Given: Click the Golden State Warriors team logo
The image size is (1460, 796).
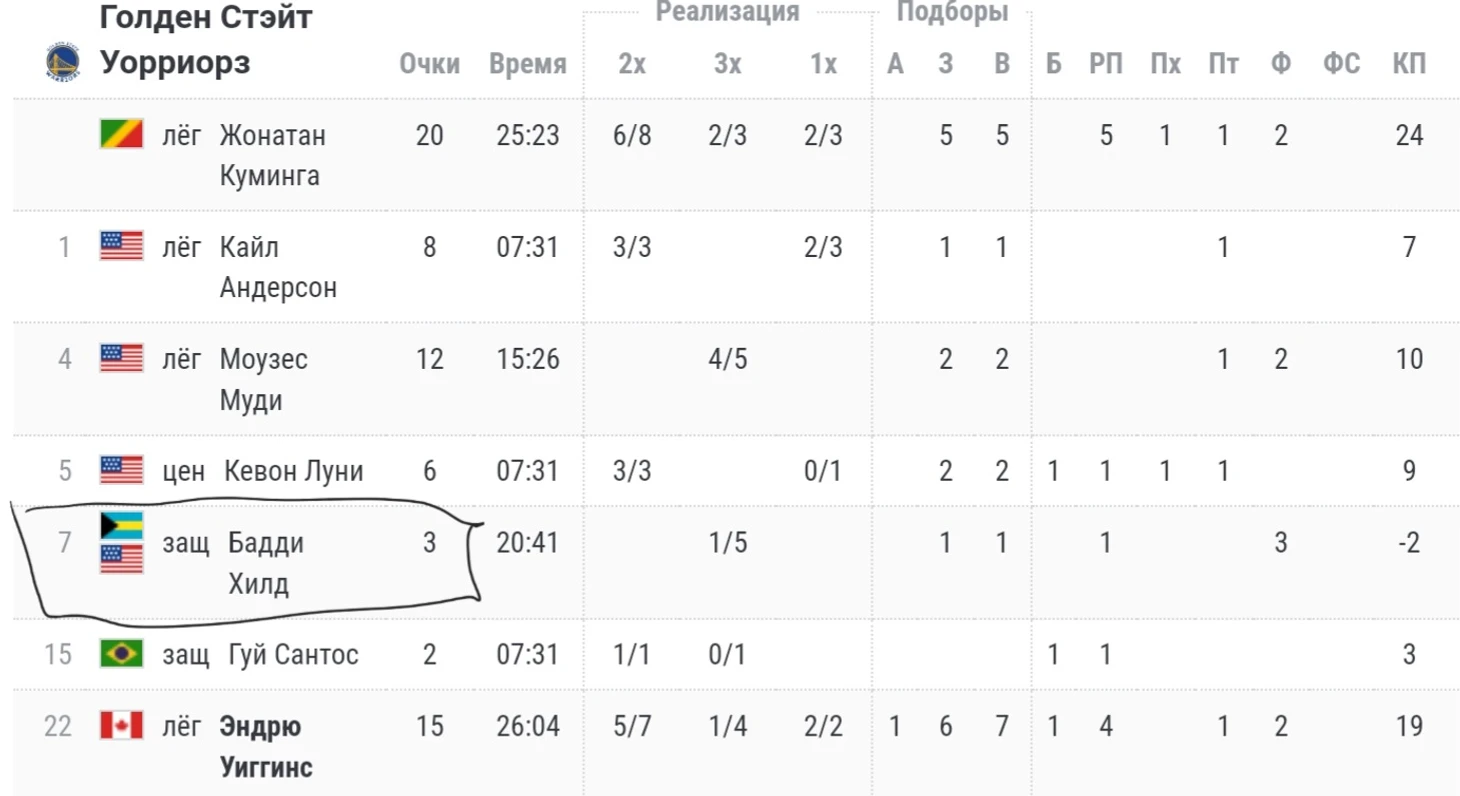Looking at the screenshot, I should click(63, 62).
